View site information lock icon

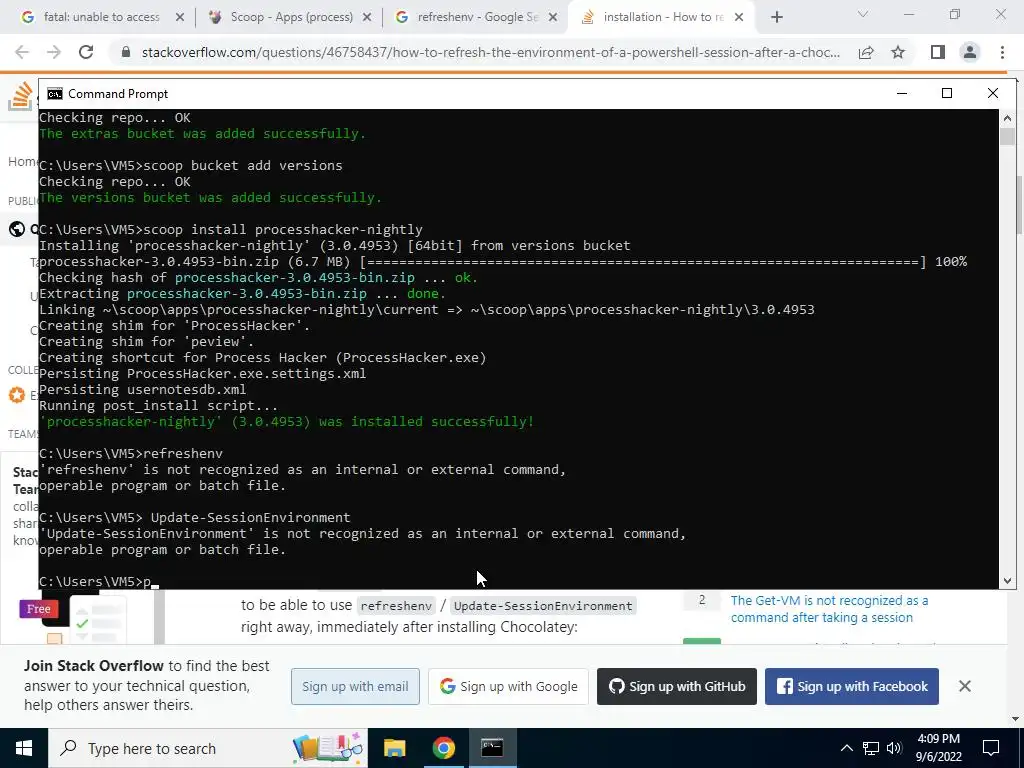pyautogui.click(x=126, y=52)
